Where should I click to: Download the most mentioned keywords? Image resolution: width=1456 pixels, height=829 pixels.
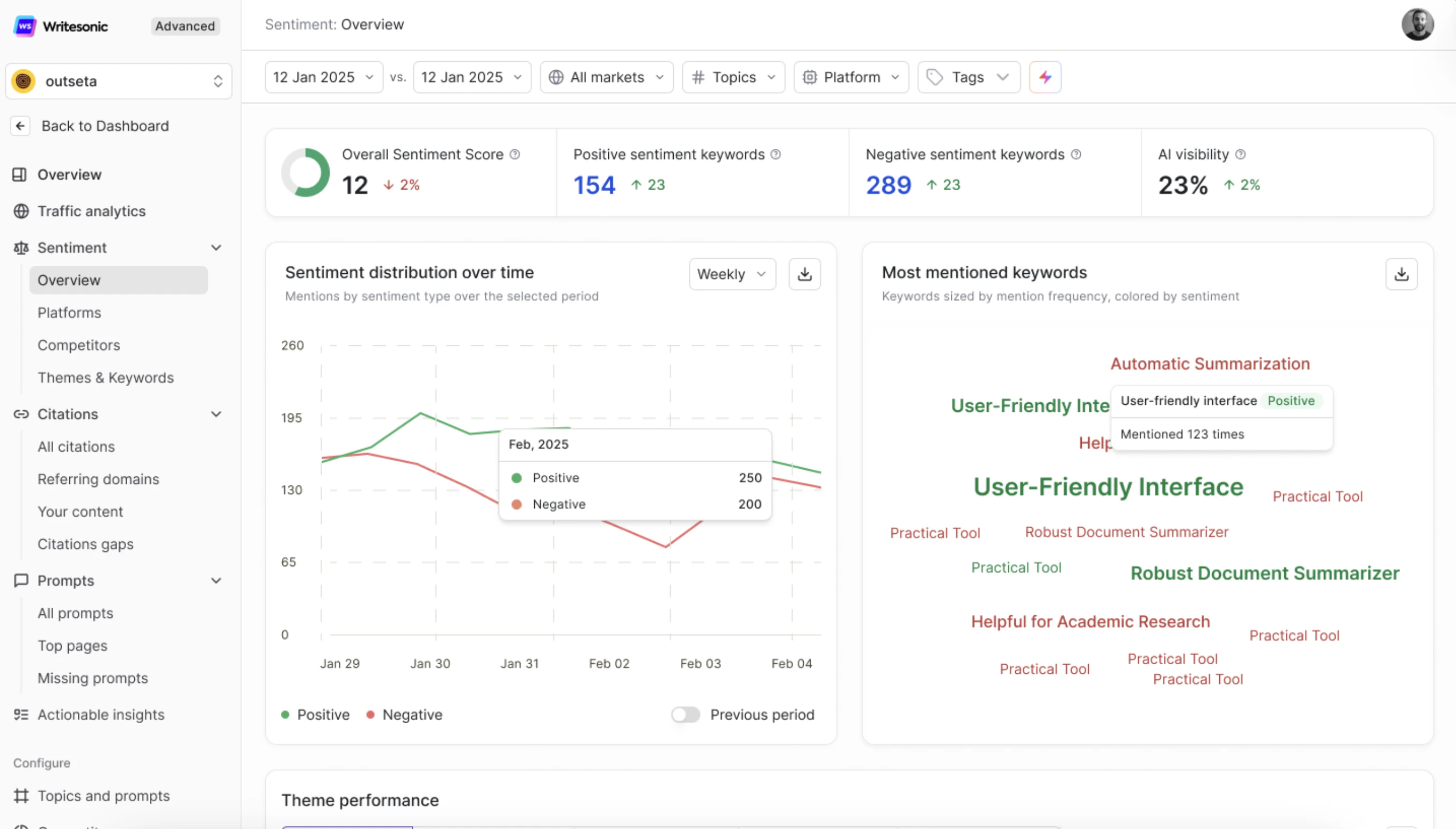pyautogui.click(x=1401, y=274)
